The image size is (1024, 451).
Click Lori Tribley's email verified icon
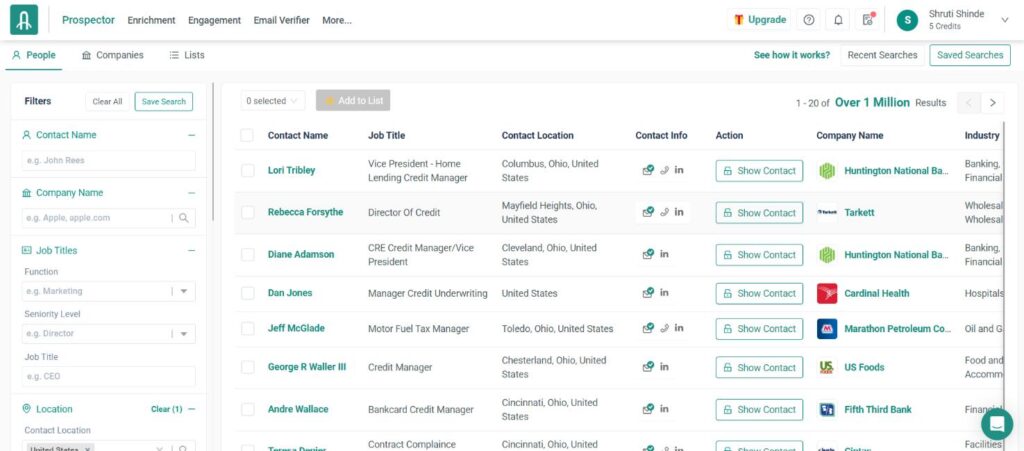click(648, 170)
